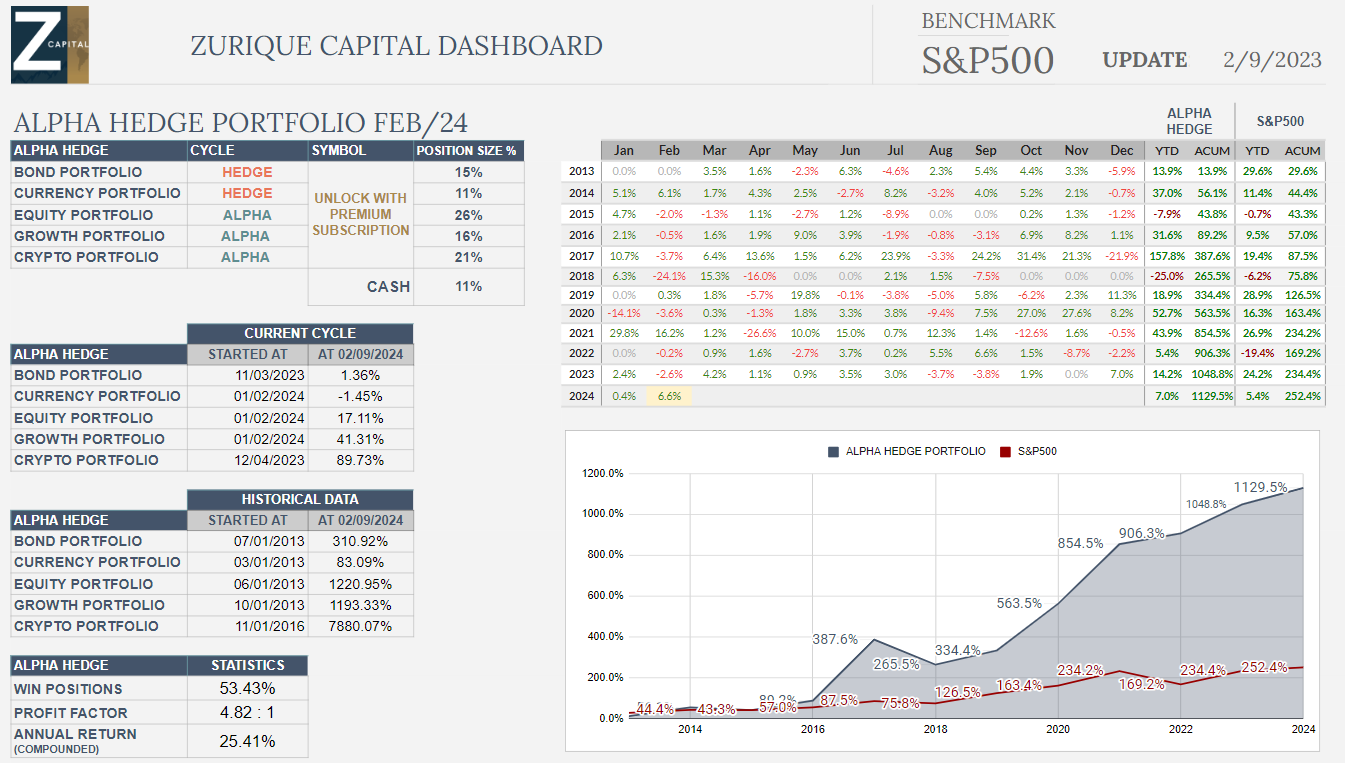Click the 07/01/2013 start date cell
The image size is (1345, 763).
tap(248, 541)
